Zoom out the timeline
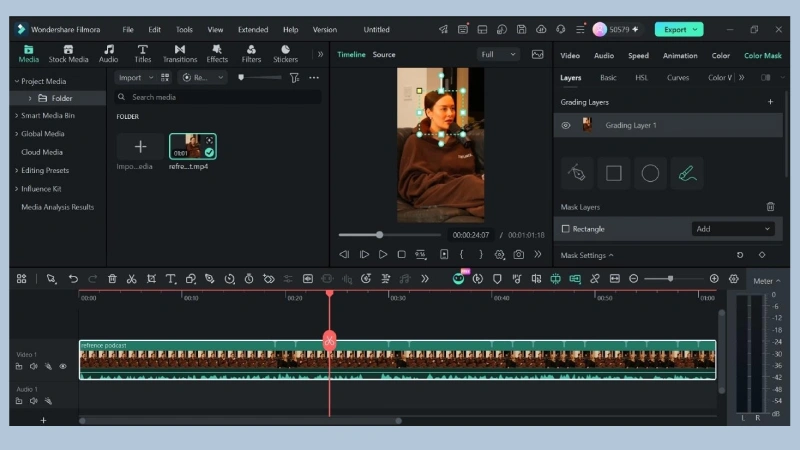Image resolution: width=800 pixels, height=450 pixels. pyautogui.click(x=633, y=279)
